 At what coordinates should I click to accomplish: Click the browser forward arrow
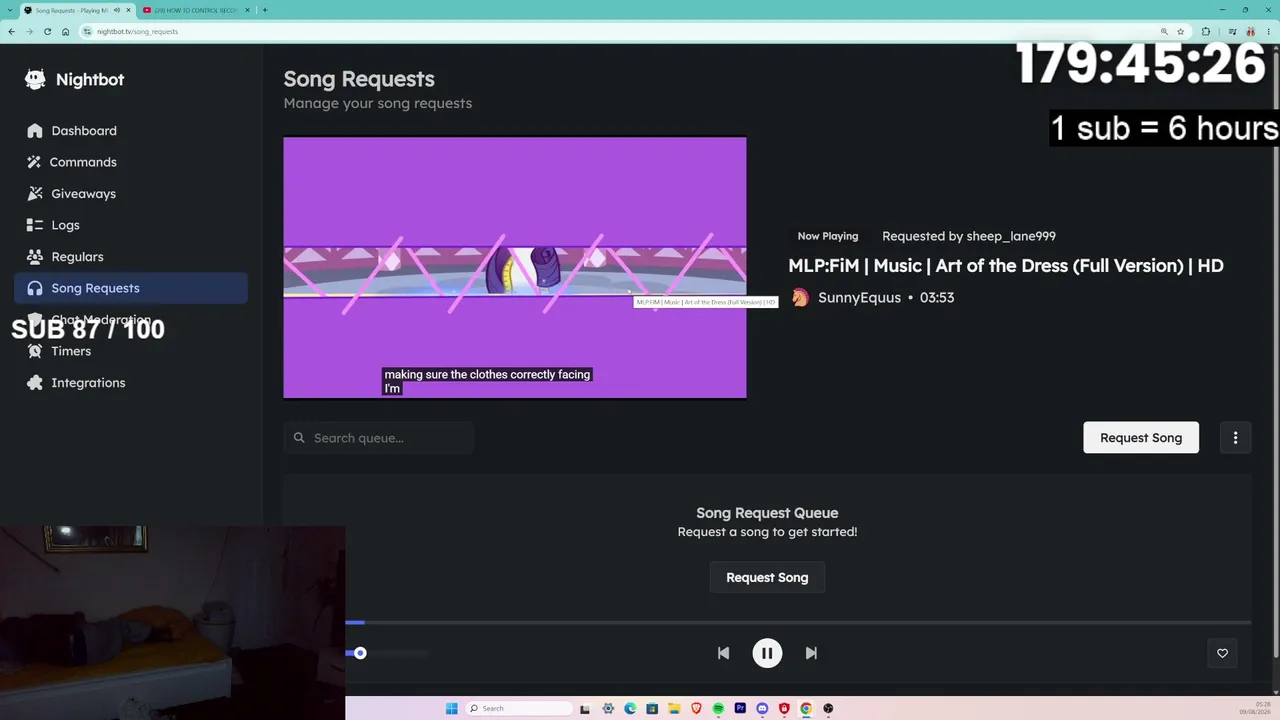point(29,31)
